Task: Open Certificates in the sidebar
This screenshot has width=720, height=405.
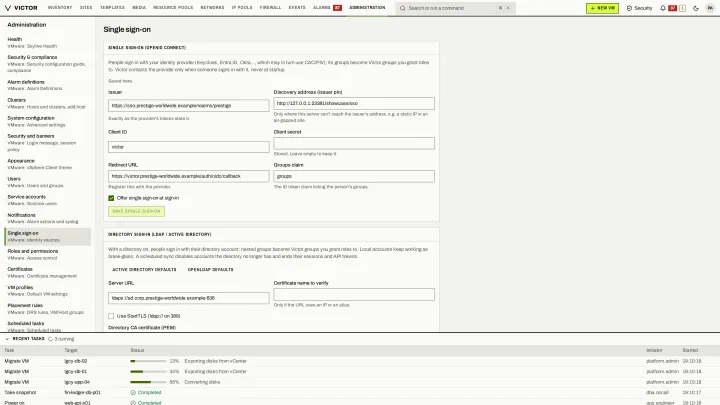Action: click(x=47, y=272)
